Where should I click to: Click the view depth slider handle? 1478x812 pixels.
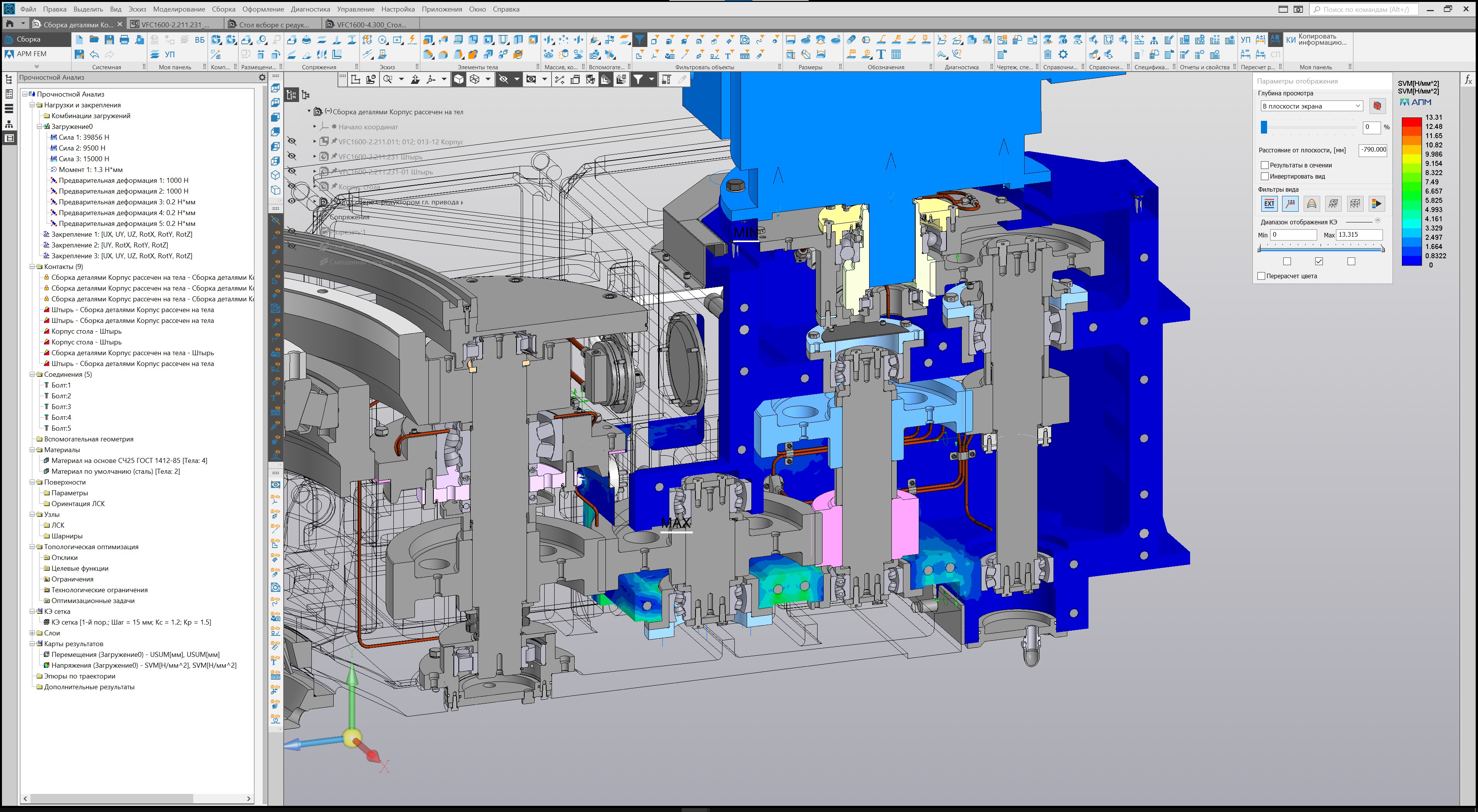point(1263,127)
